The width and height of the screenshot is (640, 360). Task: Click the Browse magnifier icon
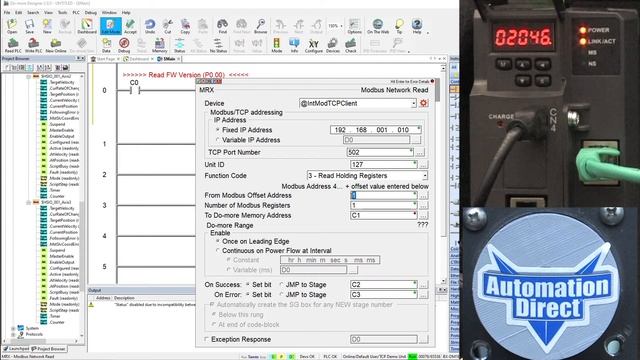[x=260, y=26]
